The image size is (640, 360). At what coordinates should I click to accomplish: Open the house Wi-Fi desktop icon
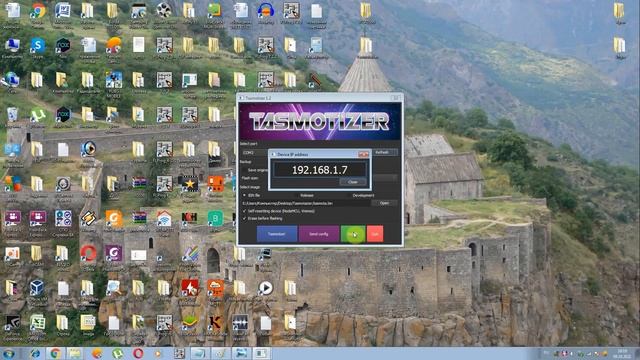click(164, 218)
